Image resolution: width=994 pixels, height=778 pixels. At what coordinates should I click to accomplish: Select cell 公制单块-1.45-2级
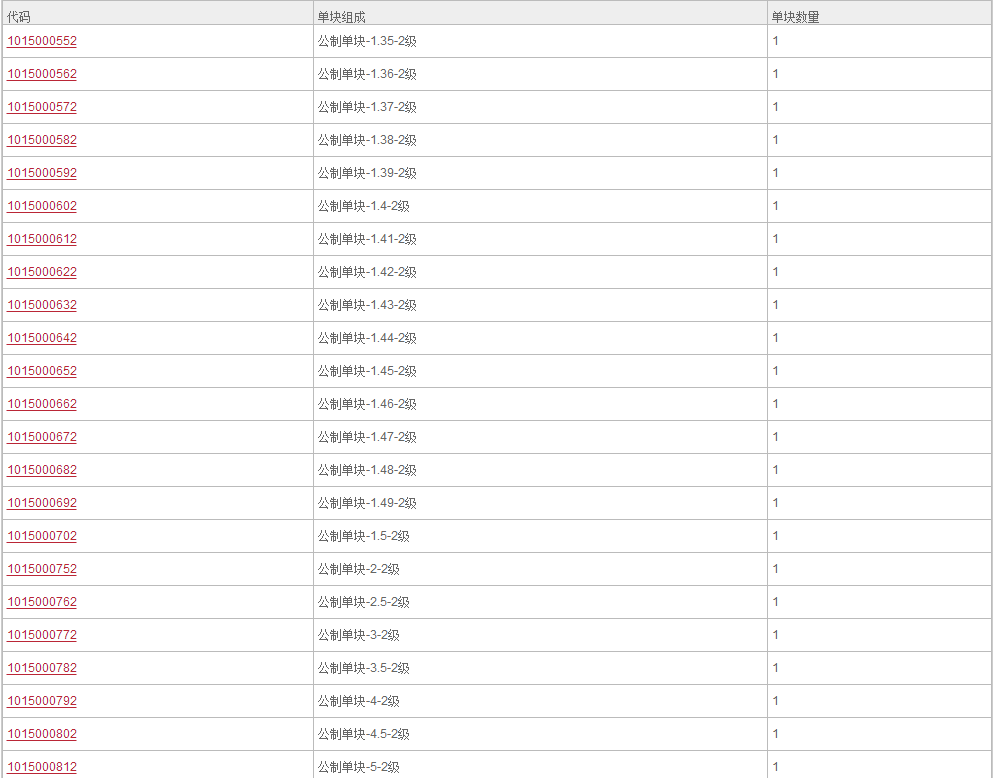click(367, 371)
